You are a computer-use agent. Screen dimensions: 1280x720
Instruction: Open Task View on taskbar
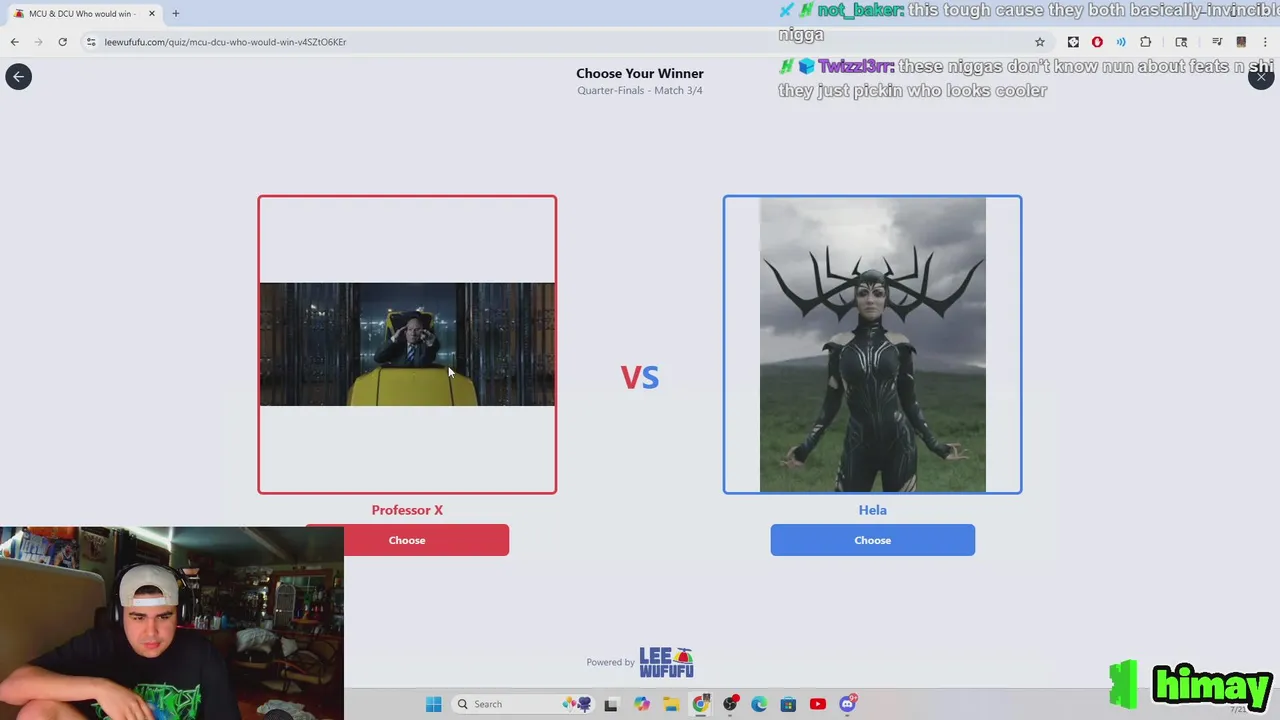click(x=611, y=704)
